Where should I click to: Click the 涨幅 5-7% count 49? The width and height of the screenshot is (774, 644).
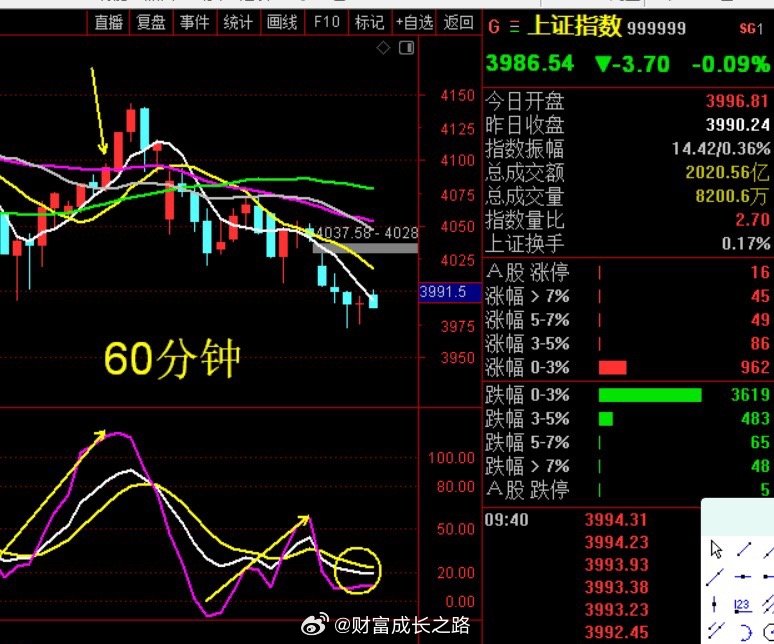tap(760, 320)
